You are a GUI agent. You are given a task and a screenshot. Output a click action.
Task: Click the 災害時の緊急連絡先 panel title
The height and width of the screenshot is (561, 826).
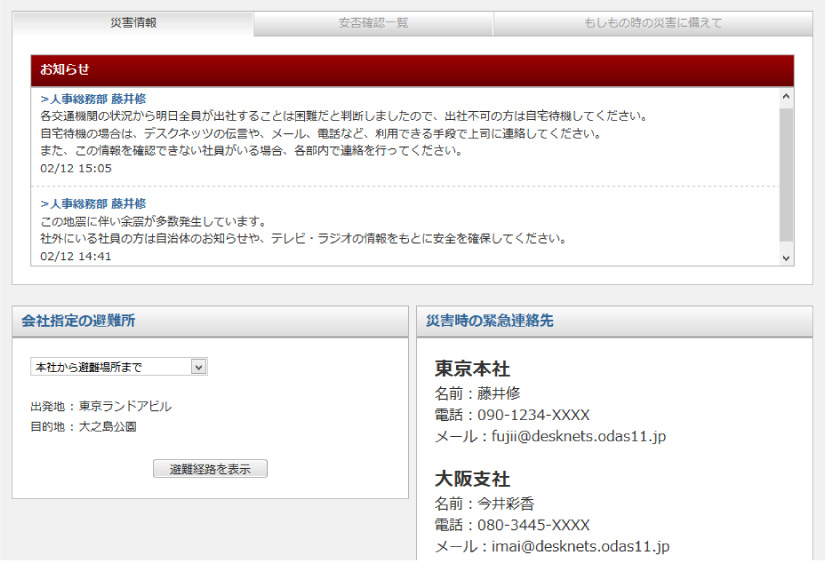pyautogui.click(x=489, y=320)
